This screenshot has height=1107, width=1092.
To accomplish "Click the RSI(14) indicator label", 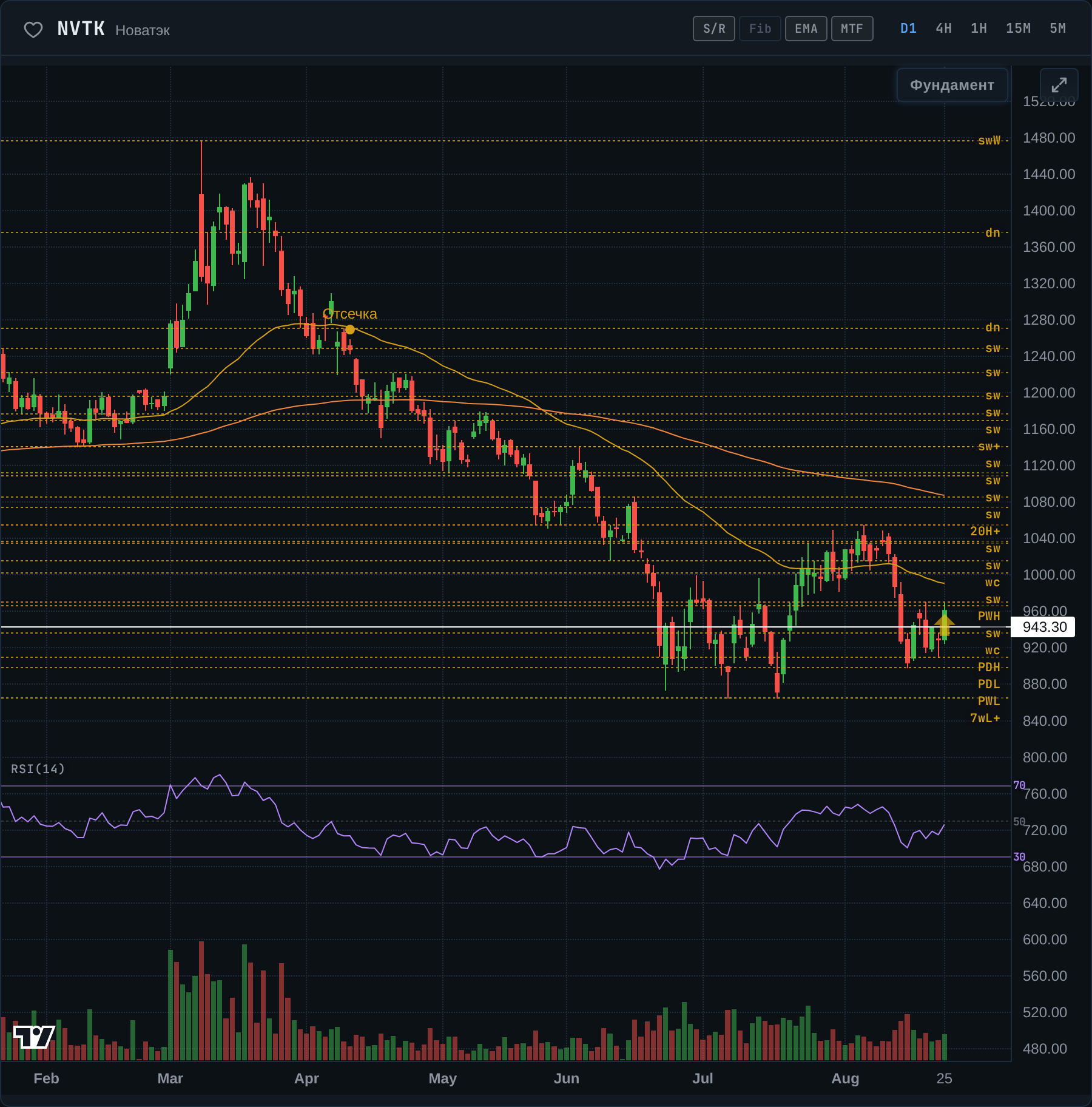I will (x=38, y=769).
